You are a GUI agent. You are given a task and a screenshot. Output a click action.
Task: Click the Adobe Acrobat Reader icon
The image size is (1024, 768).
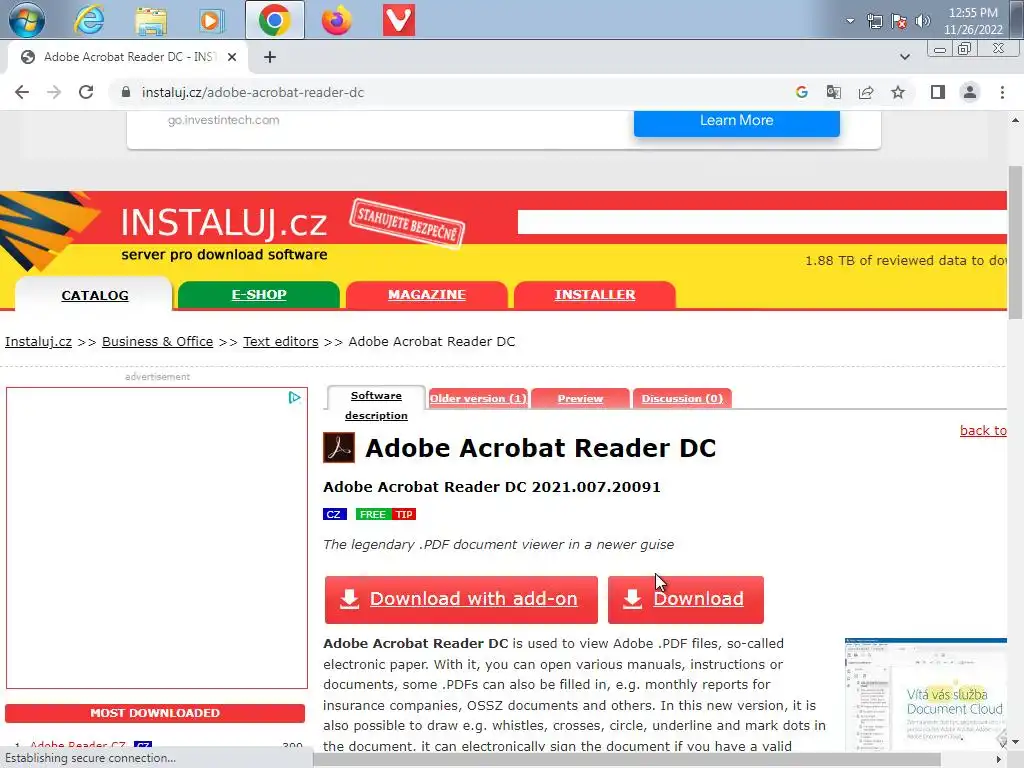[339, 447]
